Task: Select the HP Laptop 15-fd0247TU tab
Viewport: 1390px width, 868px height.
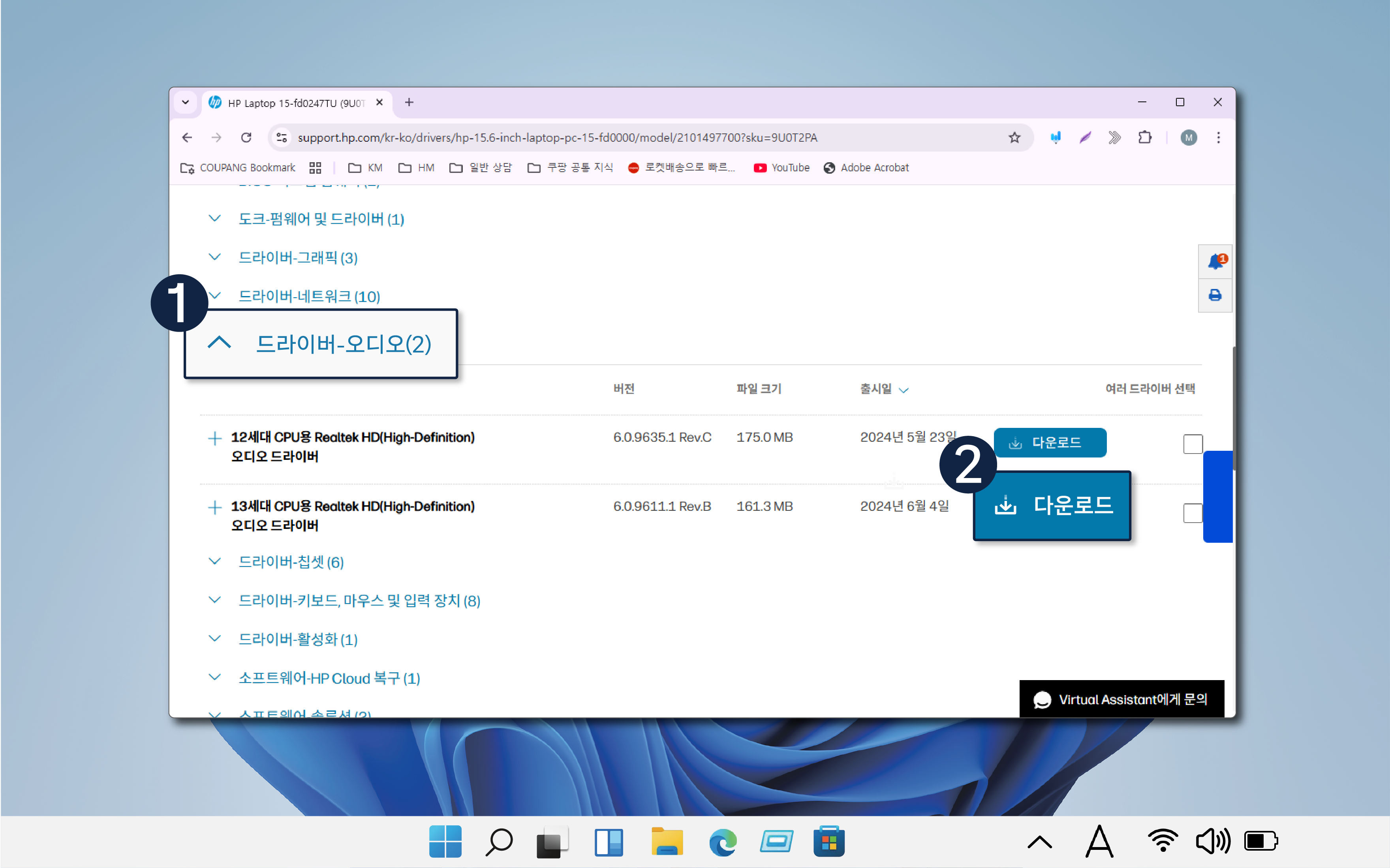Action: (296, 103)
